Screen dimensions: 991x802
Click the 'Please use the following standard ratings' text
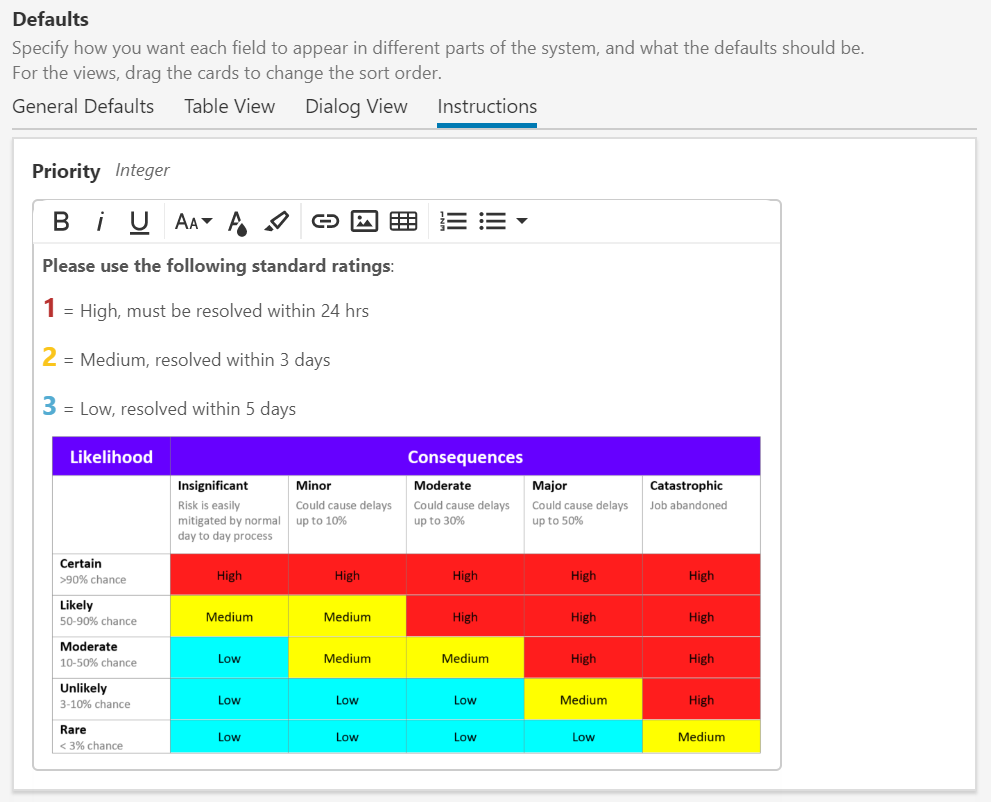coord(216,266)
